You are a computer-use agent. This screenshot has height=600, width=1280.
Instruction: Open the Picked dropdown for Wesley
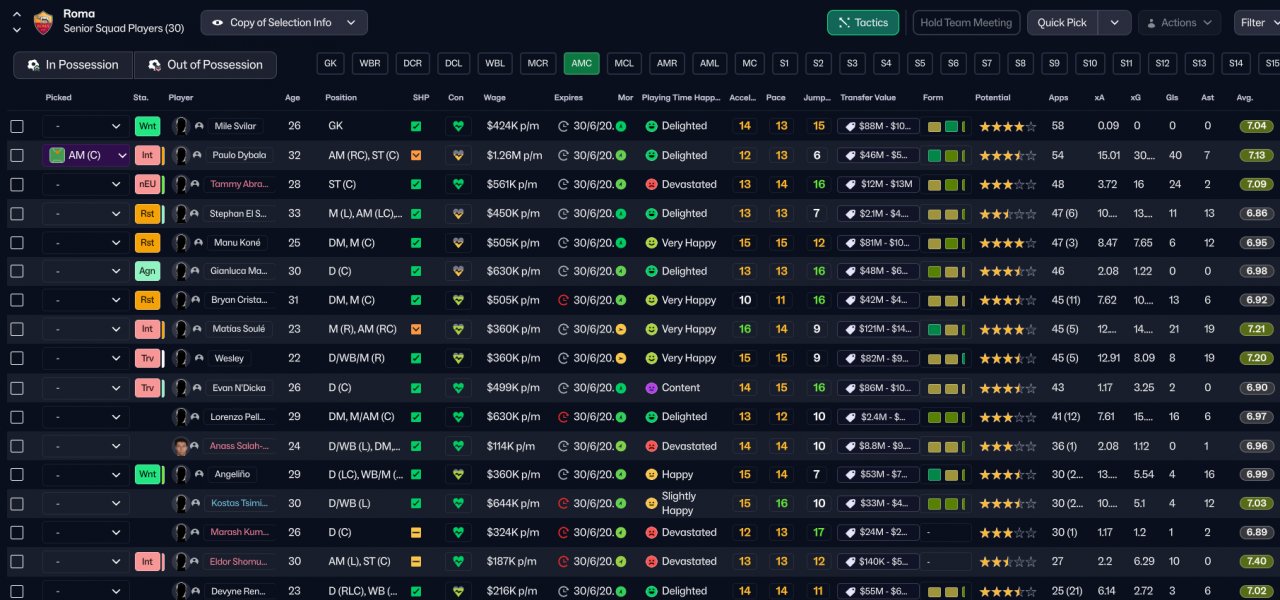[x=86, y=359]
